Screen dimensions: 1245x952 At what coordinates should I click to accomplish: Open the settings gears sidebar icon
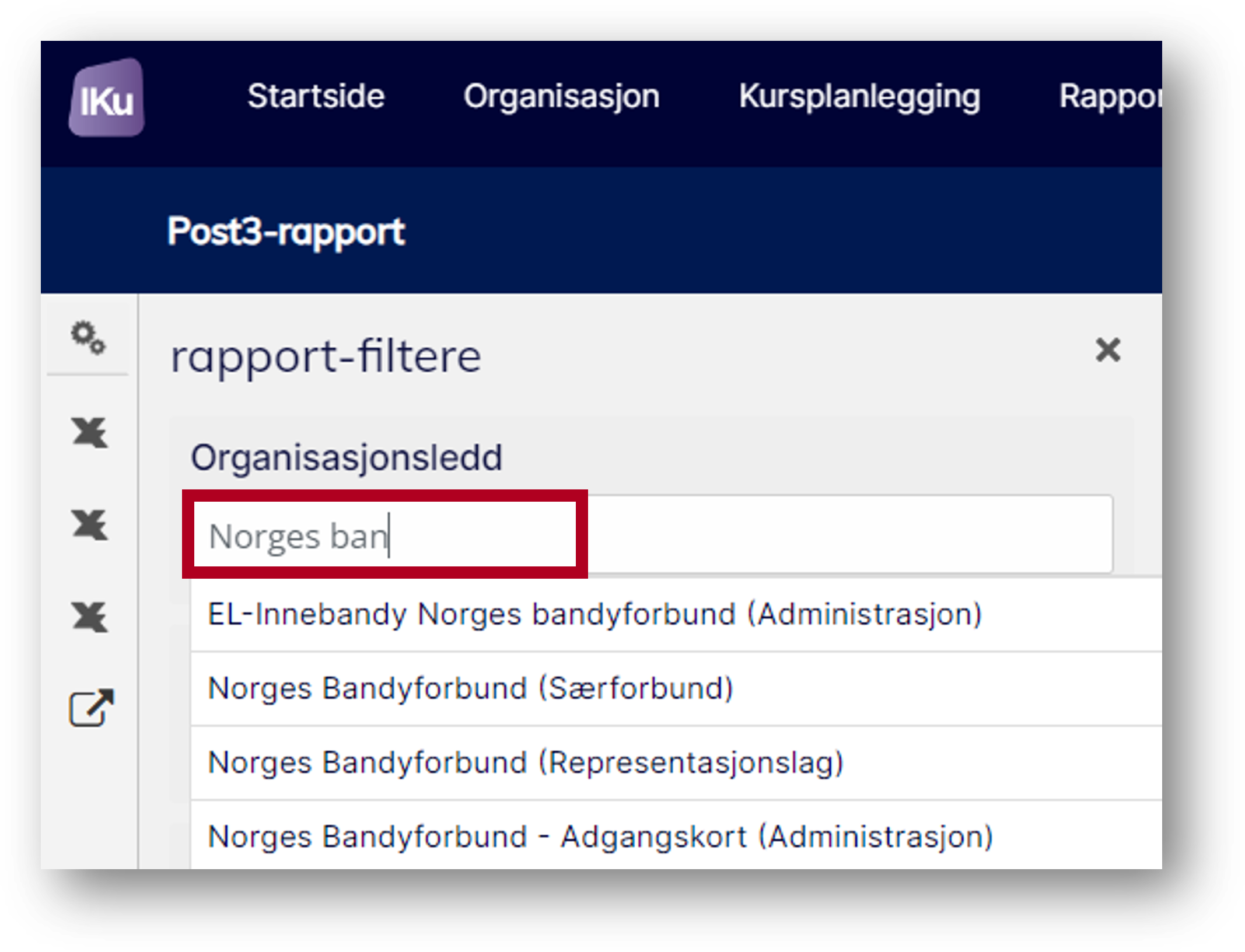[x=88, y=337]
